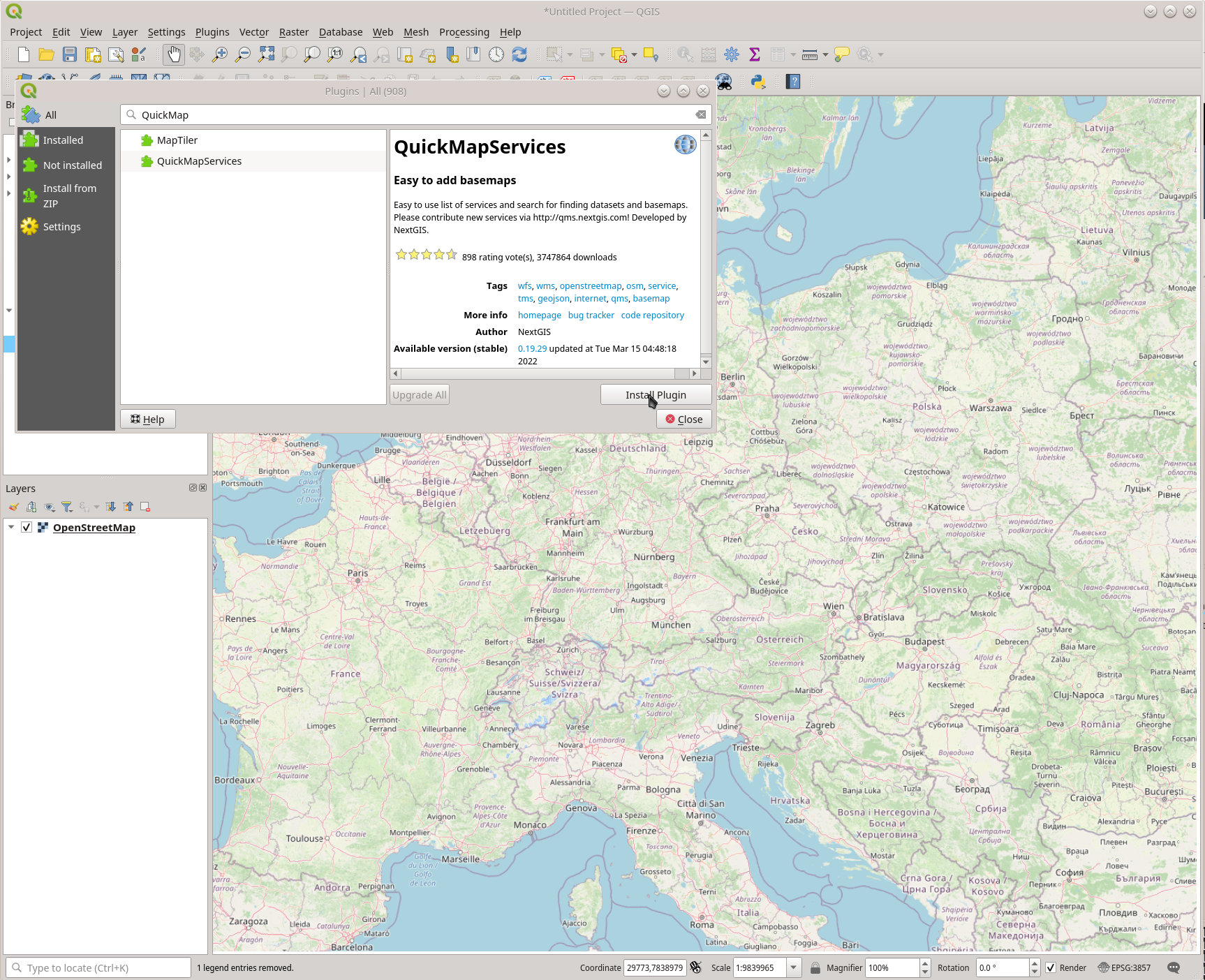Click New Print Layout icon

[x=93, y=54]
